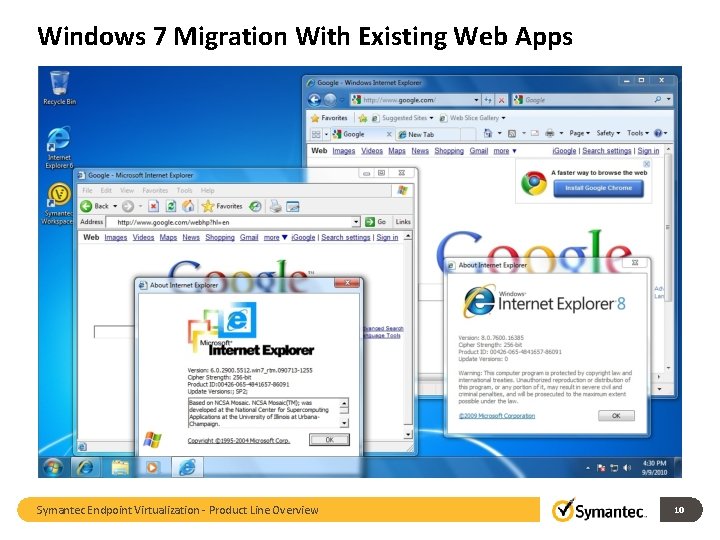Viewport: 720px width, 540px height.
Task: Open Internet Explorer 6 desktop shortcut
Action: pos(59,147)
